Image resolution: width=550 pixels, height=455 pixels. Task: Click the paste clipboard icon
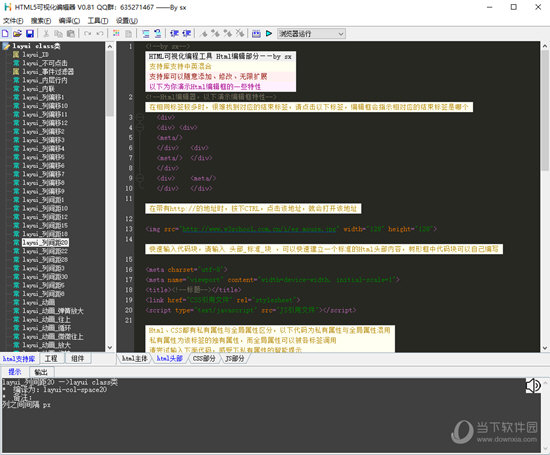(71, 34)
